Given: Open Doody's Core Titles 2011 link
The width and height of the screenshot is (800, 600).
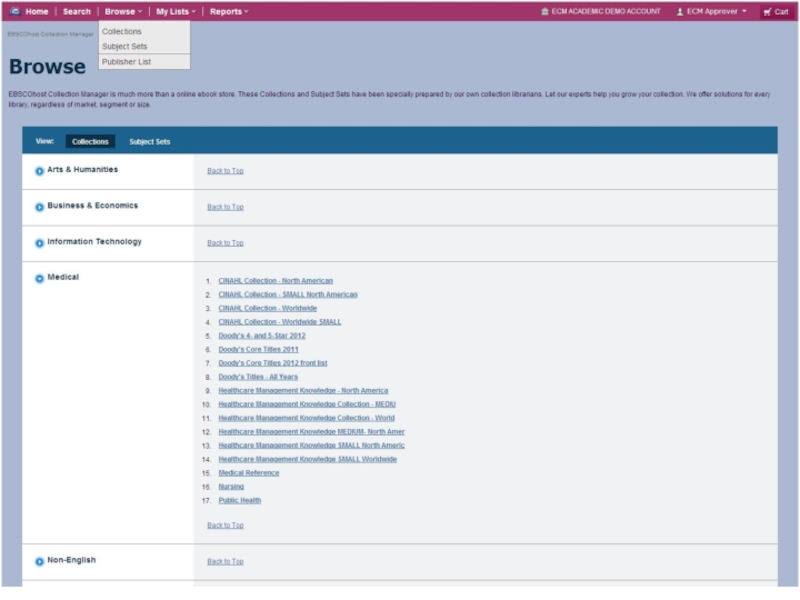Looking at the screenshot, I should [258, 350].
